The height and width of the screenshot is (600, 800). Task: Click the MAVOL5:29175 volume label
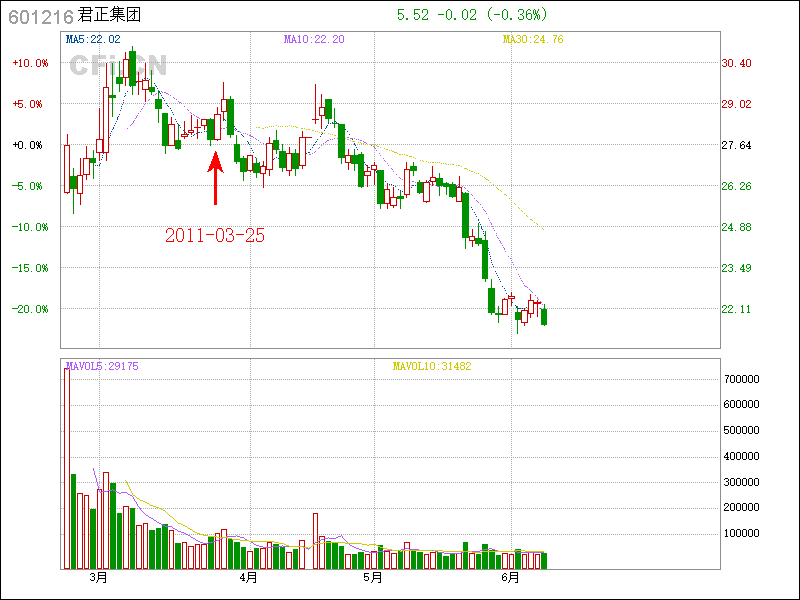tap(102, 366)
